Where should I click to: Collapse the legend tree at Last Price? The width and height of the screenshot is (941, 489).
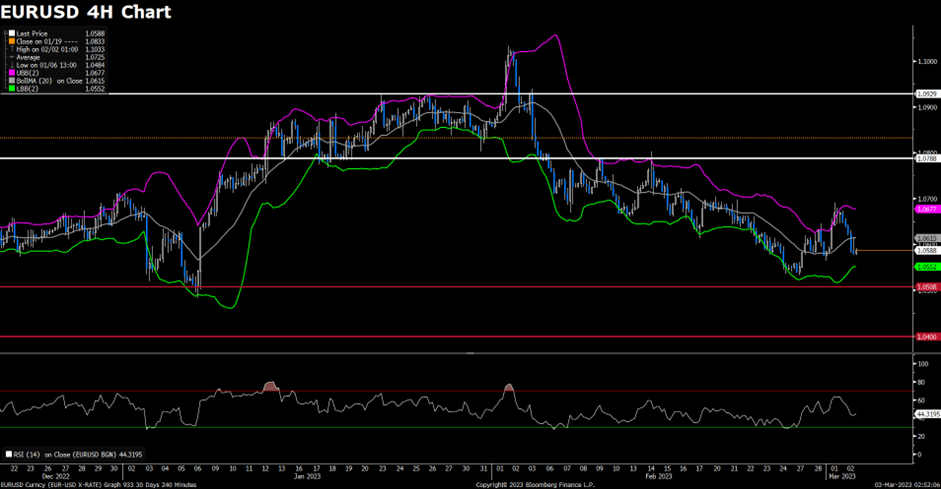pos(5,33)
